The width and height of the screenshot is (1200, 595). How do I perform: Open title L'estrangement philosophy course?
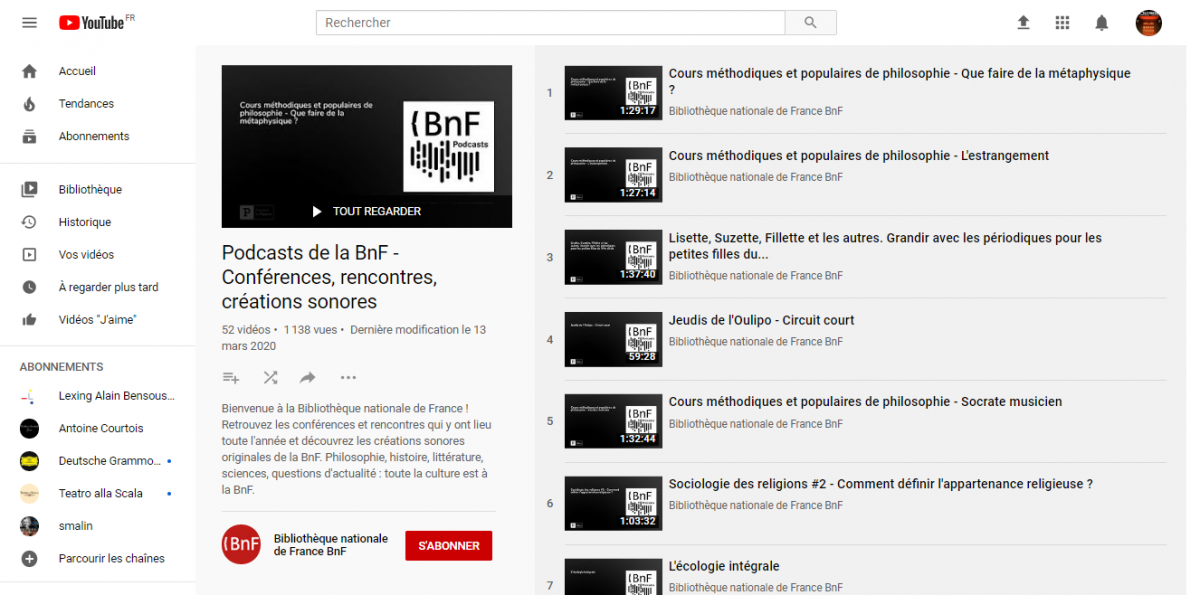pyautogui.click(x=859, y=155)
